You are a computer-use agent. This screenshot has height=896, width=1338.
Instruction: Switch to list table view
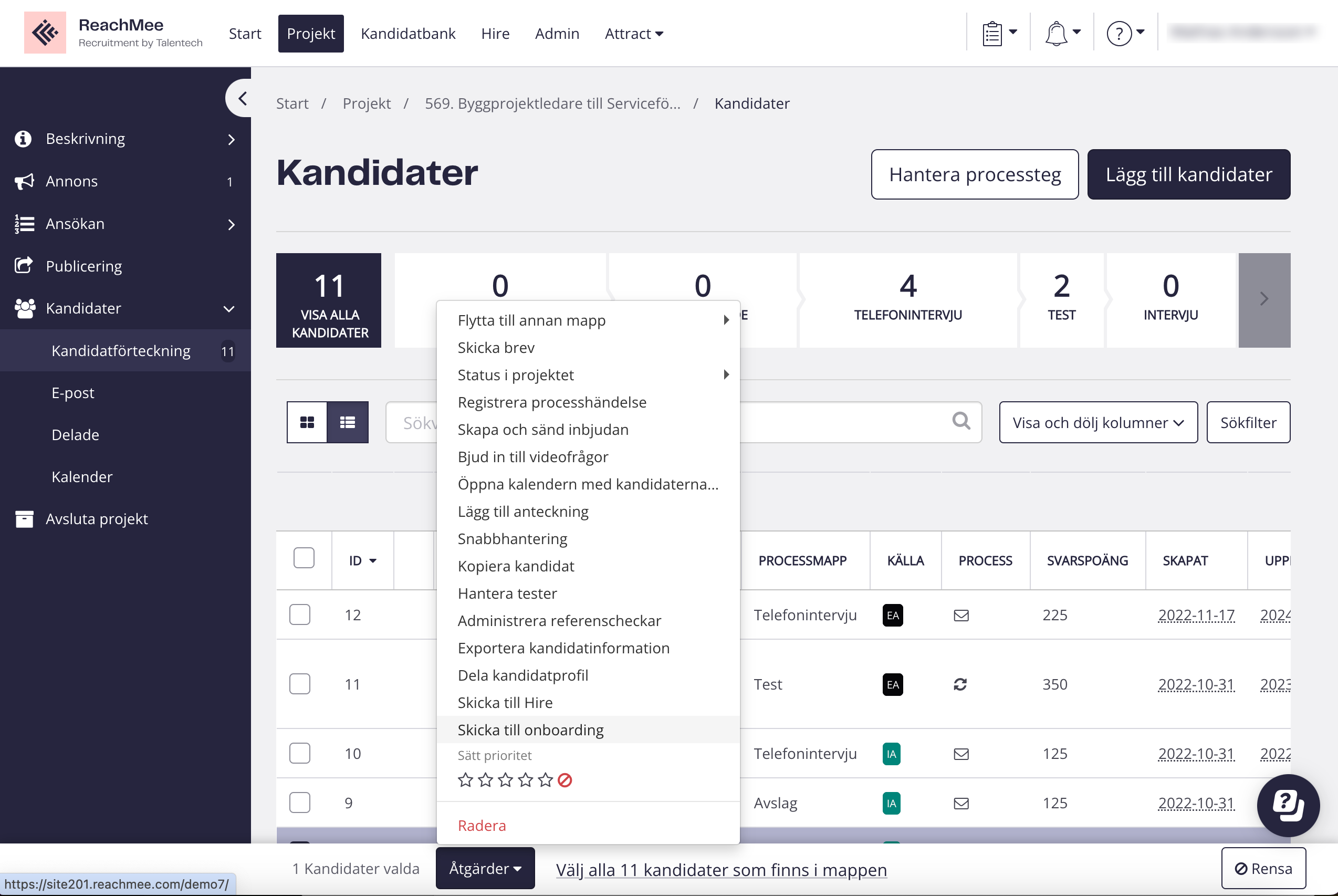347,422
